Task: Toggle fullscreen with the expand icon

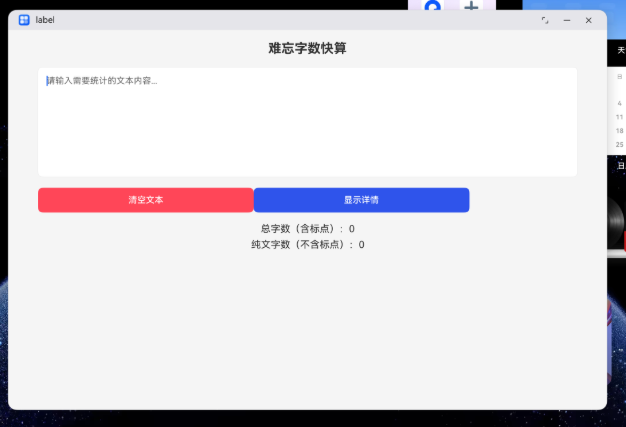Action: 545,20
